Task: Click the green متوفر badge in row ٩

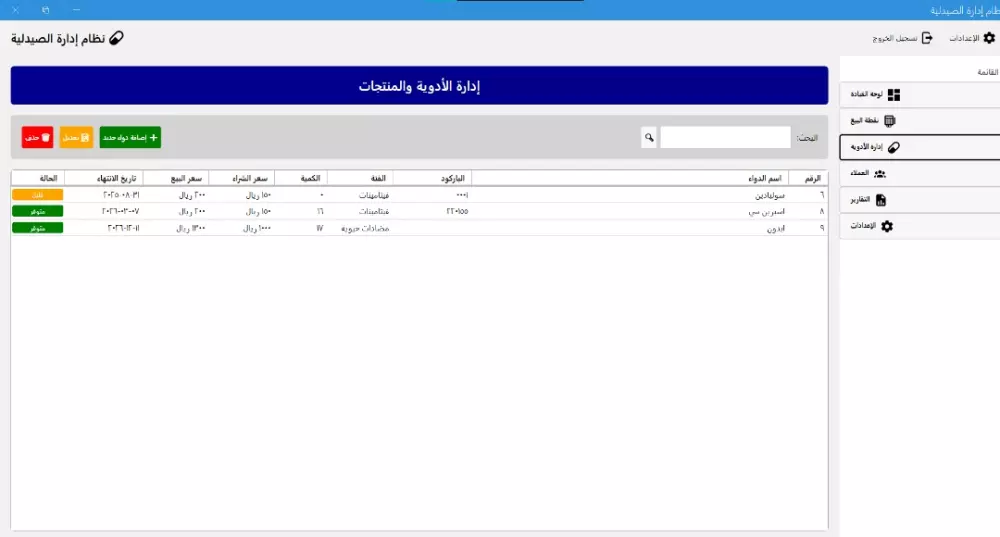Action: point(38,228)
